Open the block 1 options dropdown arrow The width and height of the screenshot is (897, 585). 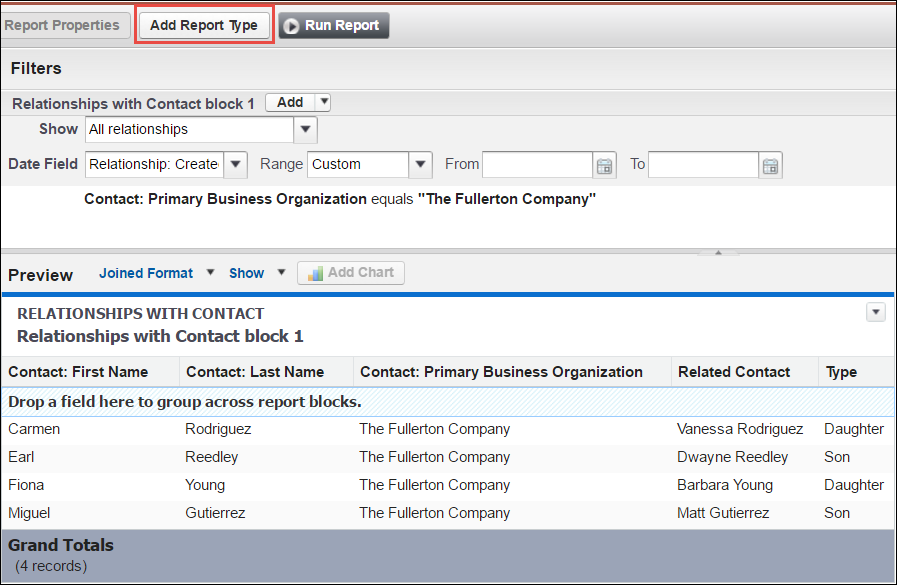pos(875,312)
